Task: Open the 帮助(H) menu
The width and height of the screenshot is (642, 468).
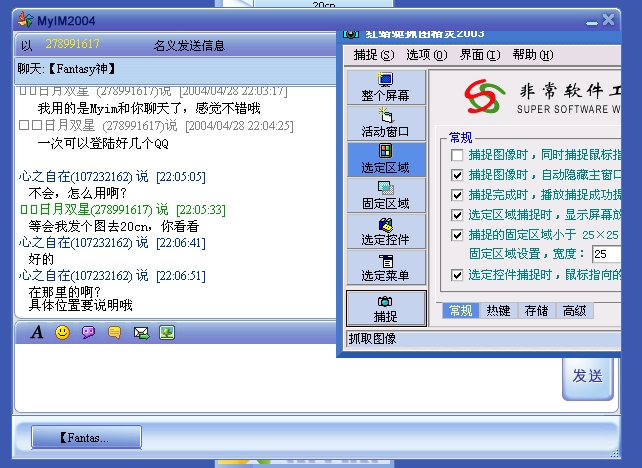Action: (x=533, y=54)
